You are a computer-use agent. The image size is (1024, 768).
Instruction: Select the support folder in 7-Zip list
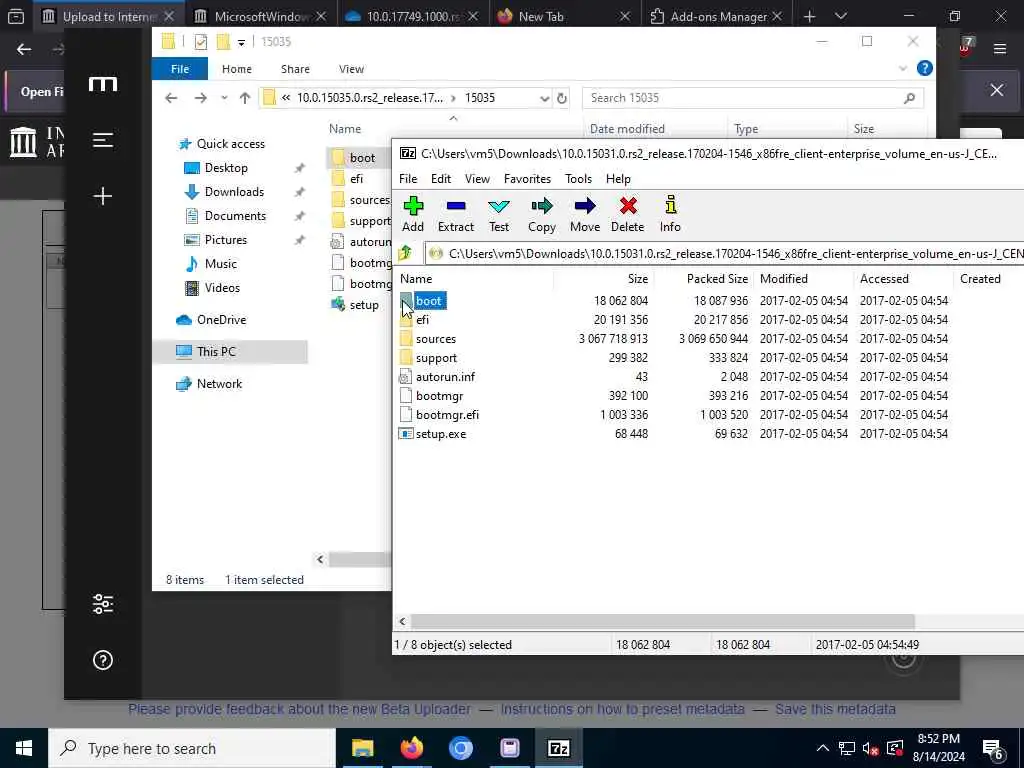tap(436, 358)
